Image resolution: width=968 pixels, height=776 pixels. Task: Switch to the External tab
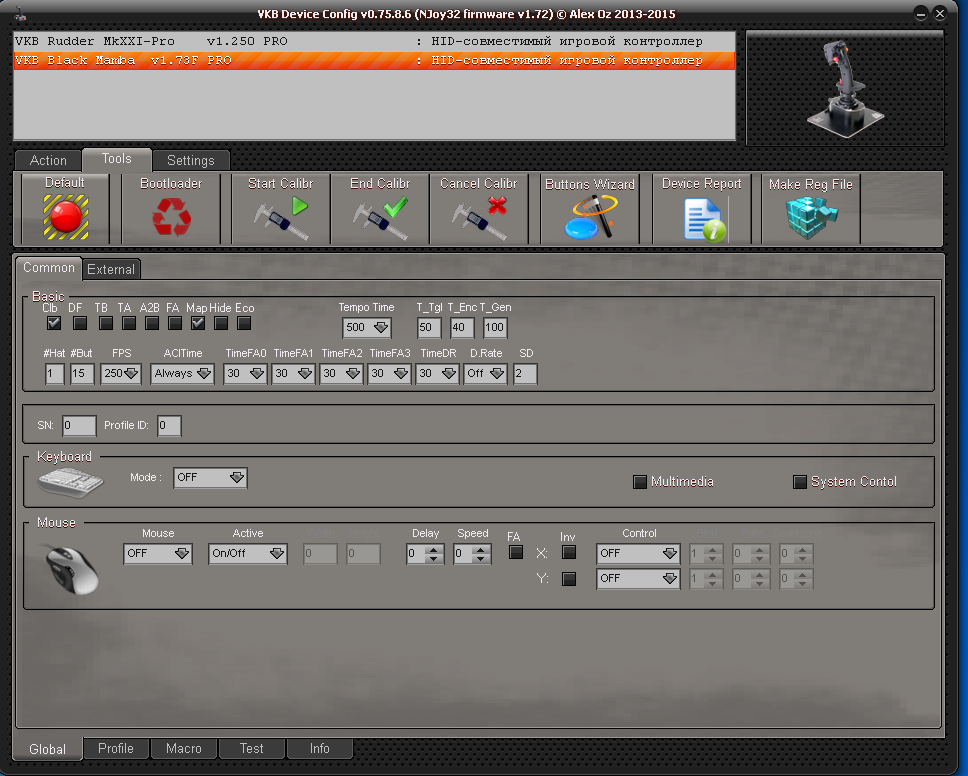tap(111, 269)
